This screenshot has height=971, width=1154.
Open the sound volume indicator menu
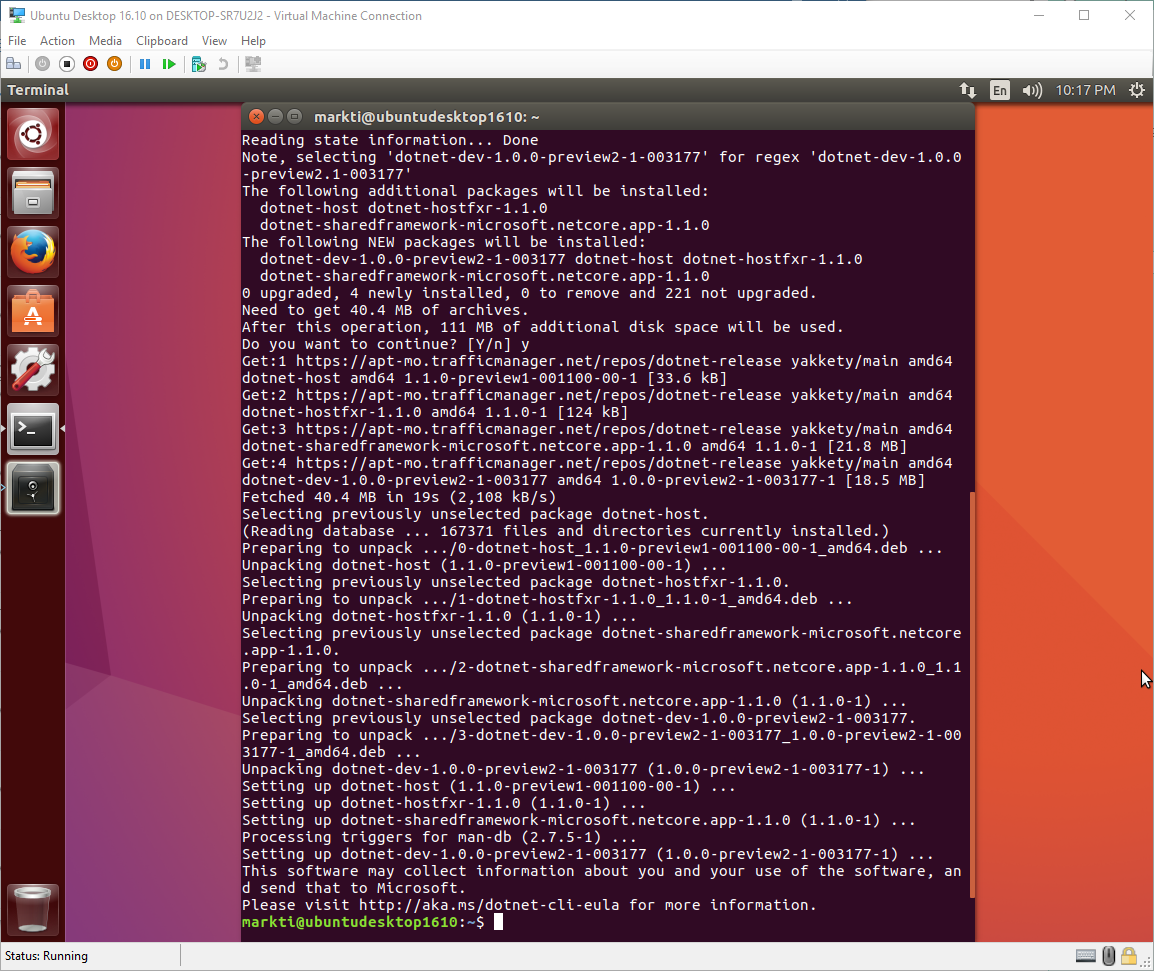coord(1031,90)
